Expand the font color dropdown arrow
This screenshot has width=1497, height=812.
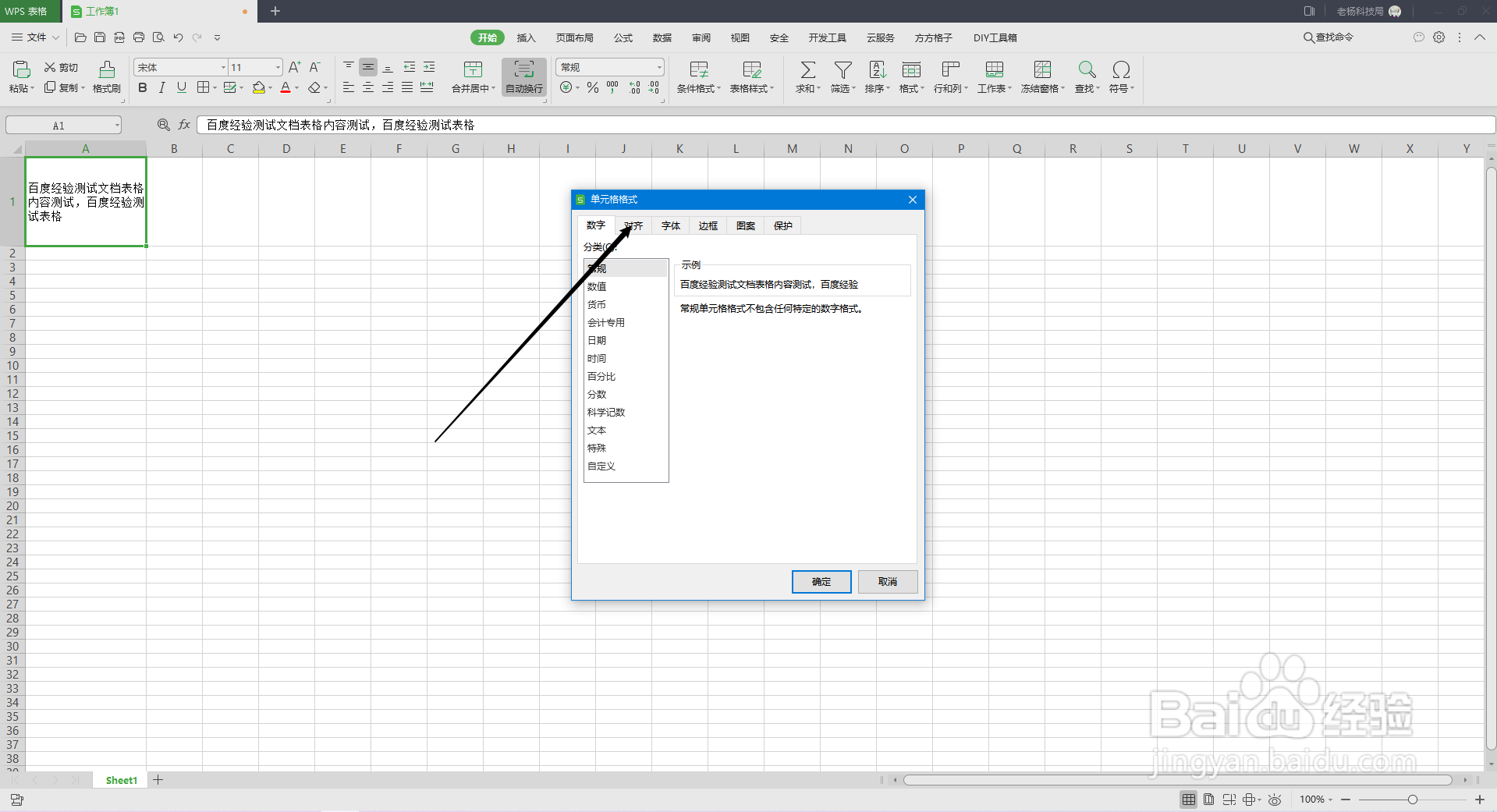[x=297, y=88]
